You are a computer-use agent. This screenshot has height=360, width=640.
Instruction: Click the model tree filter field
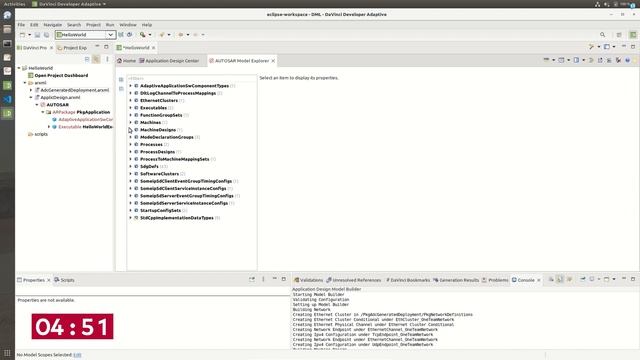coord(191,78)
